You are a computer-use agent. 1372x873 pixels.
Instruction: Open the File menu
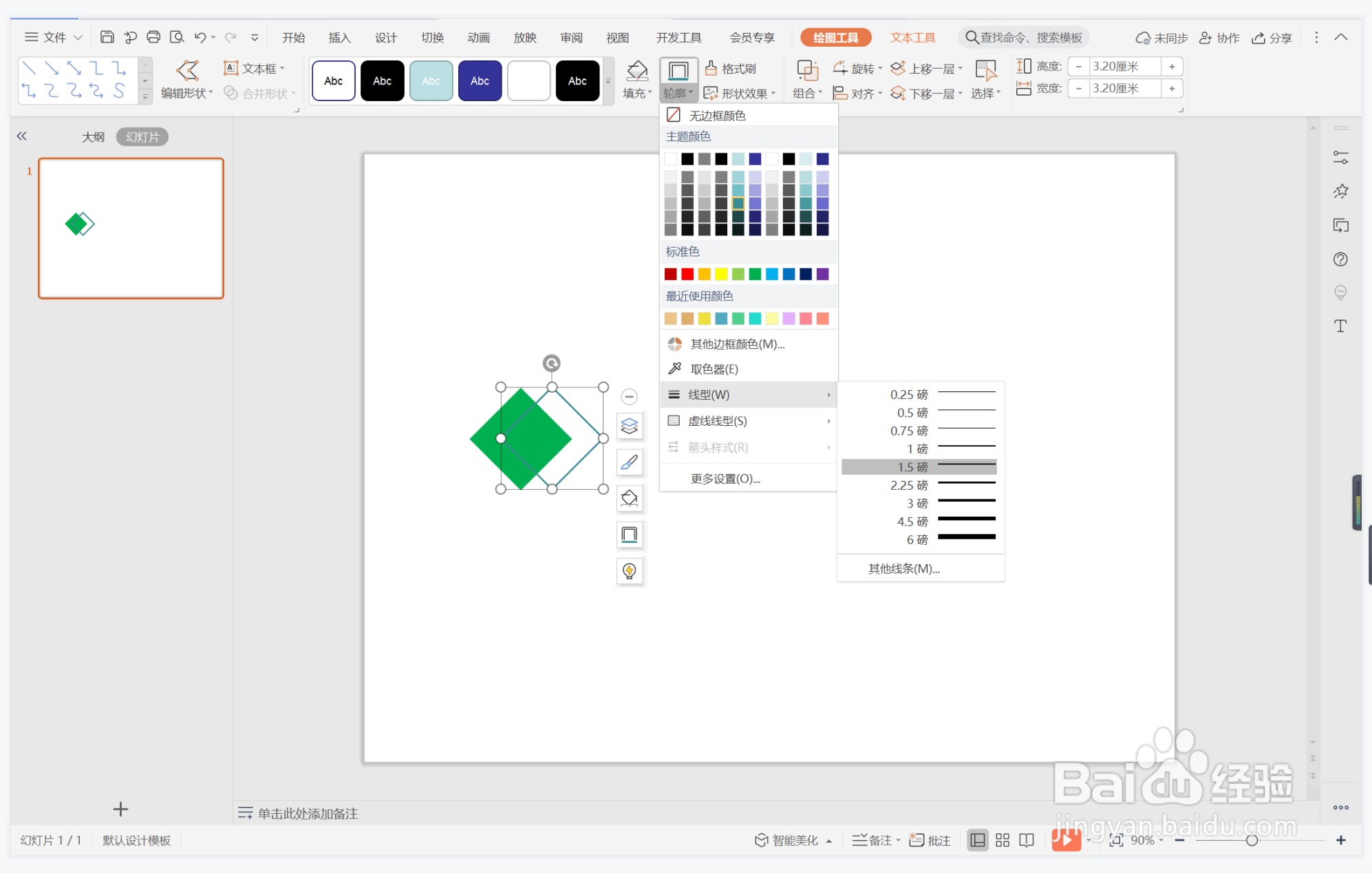click(52, 37)
